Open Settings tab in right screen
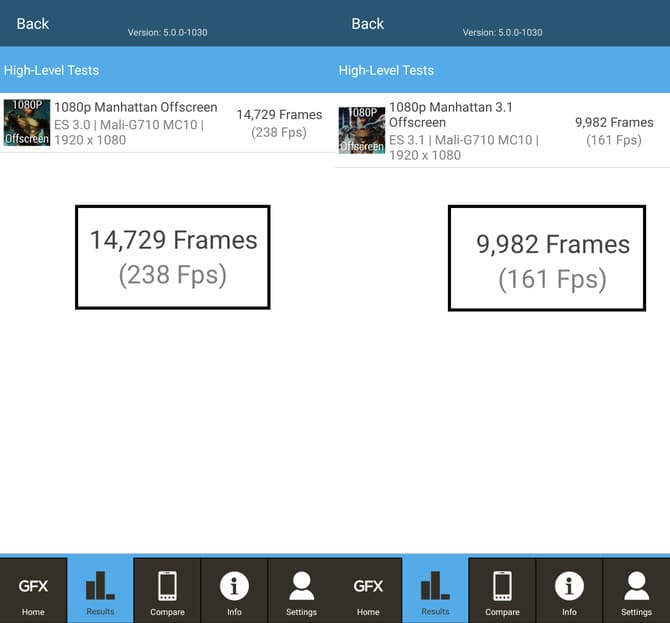670x623 pixels. (636, 591)
